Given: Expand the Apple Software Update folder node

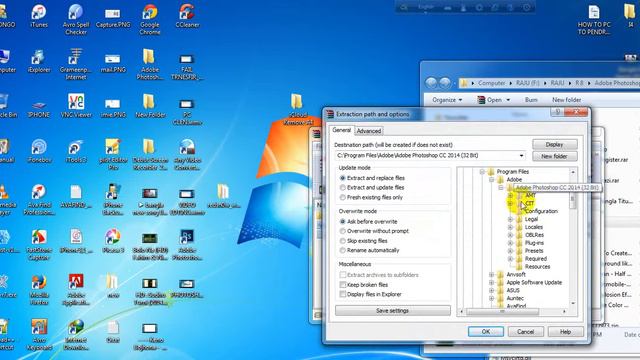Looking at the screenshot, I should tap(491, 282).
